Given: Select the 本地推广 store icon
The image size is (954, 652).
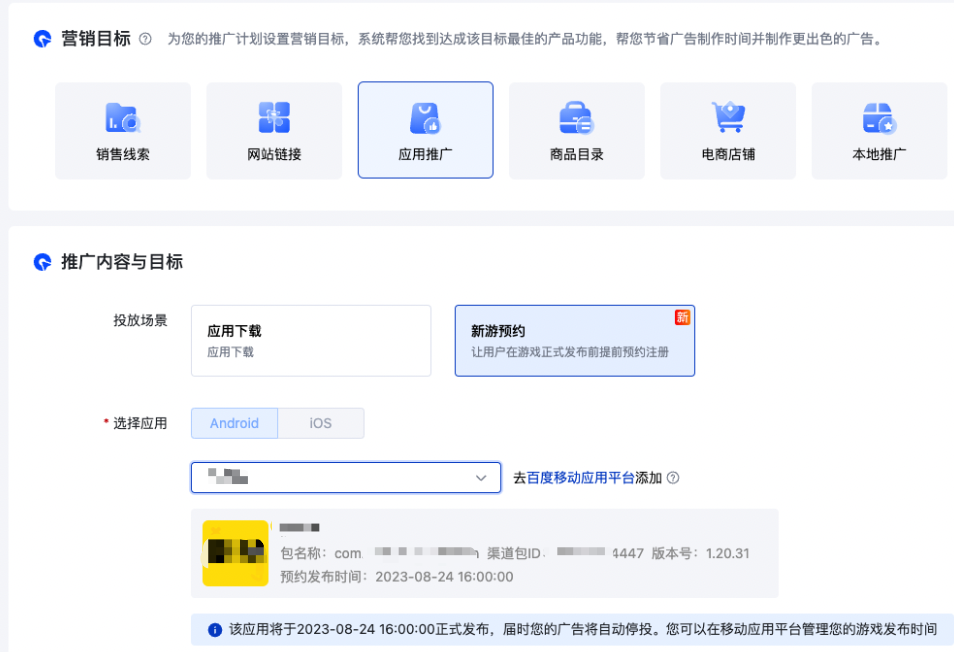Looking at the screenshot, I should (879, 118).
